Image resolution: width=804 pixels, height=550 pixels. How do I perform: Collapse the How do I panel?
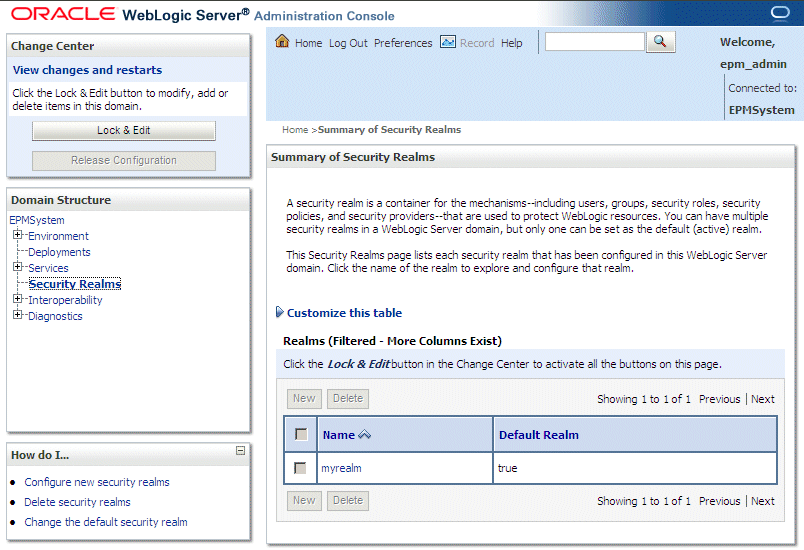[x=240, y=451]
